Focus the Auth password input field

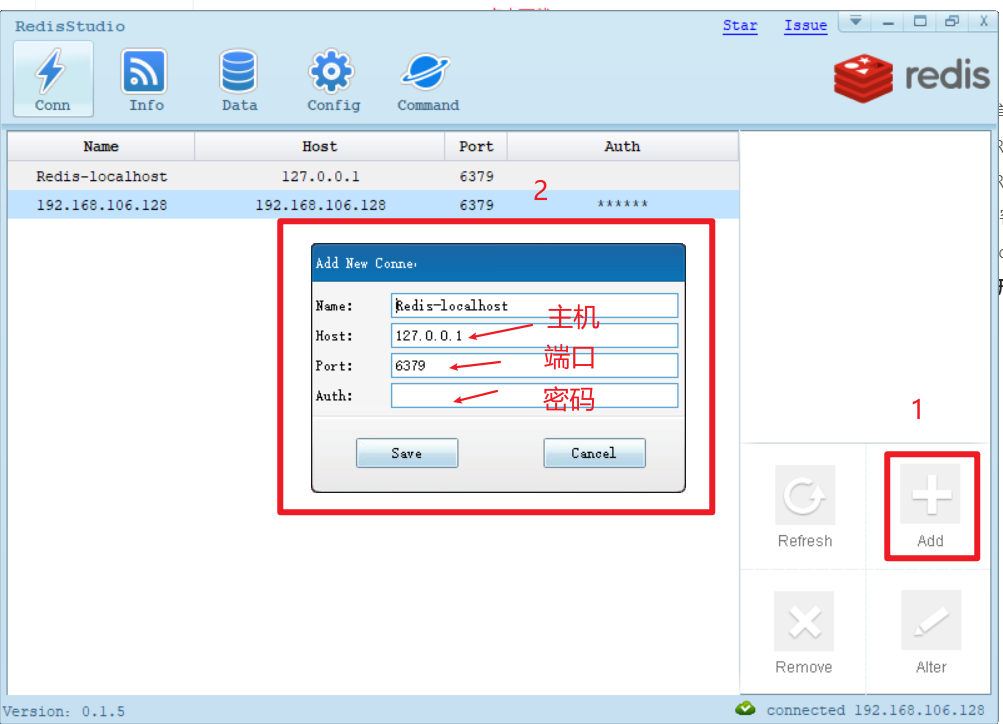point(534,395)
